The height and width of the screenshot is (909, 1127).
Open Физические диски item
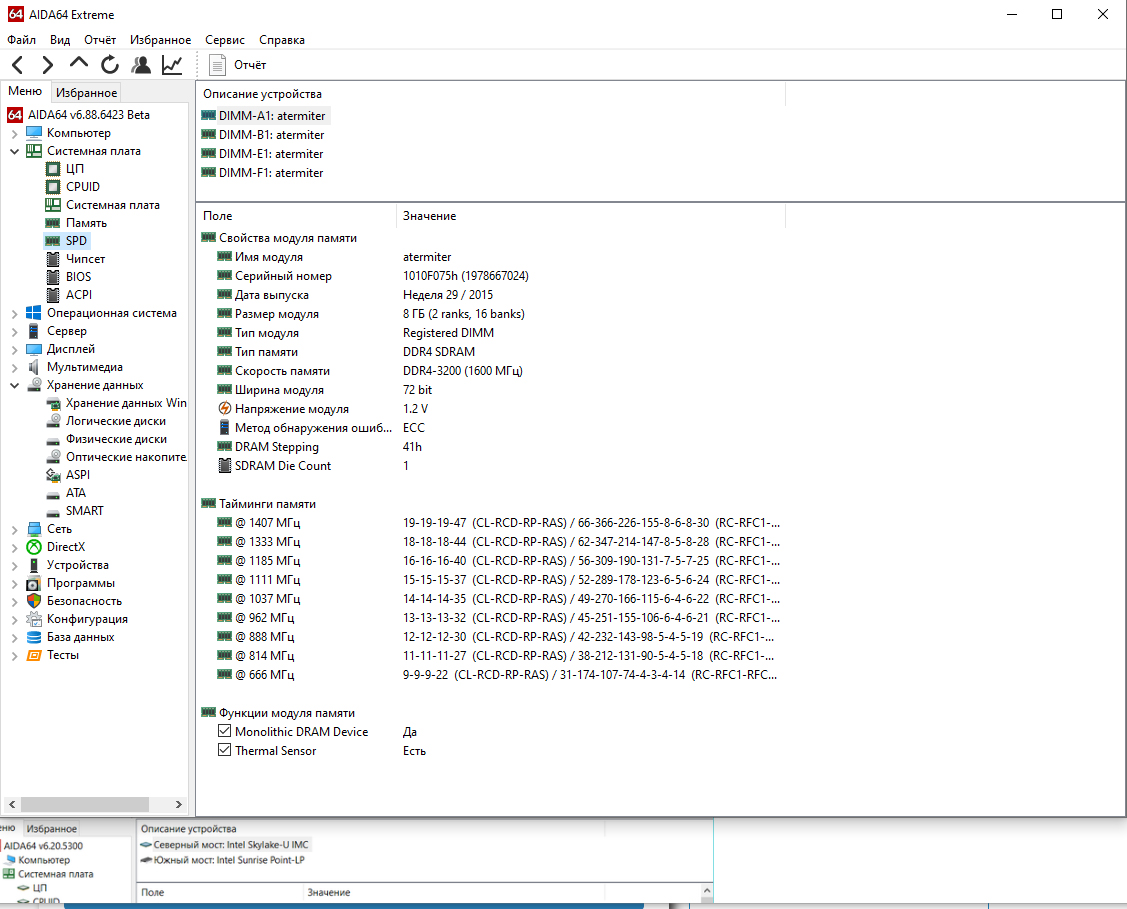click(x=116, y=439)
